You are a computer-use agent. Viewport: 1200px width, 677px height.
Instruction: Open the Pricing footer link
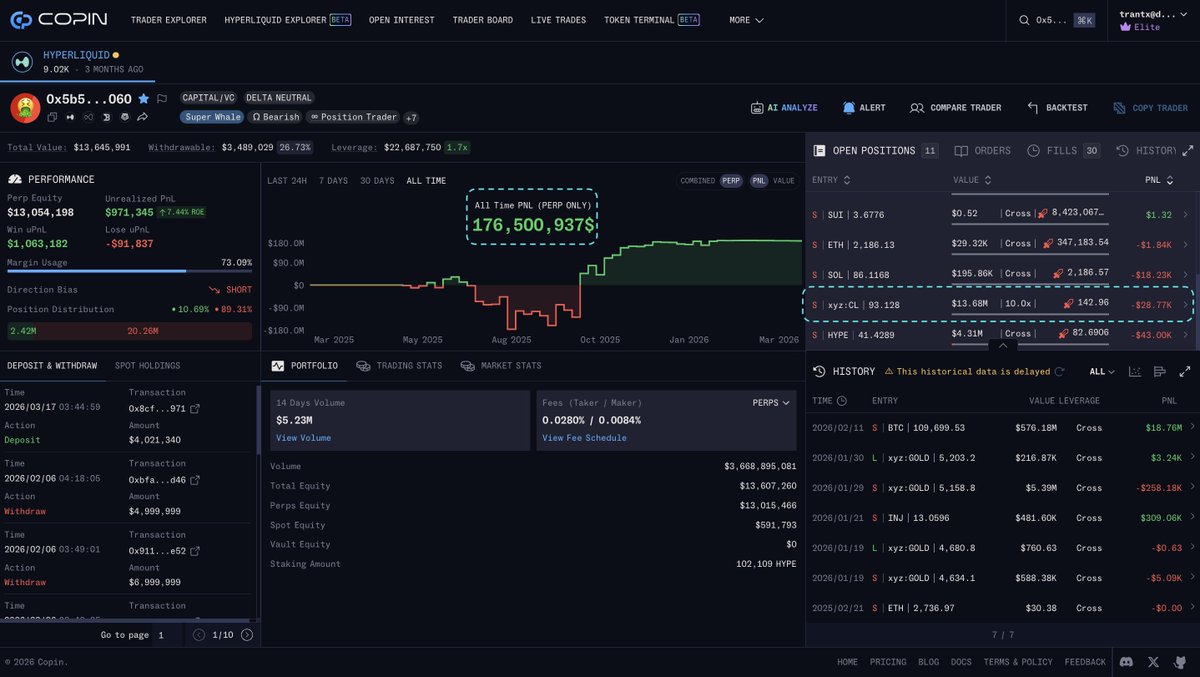(x=888, y=662)
